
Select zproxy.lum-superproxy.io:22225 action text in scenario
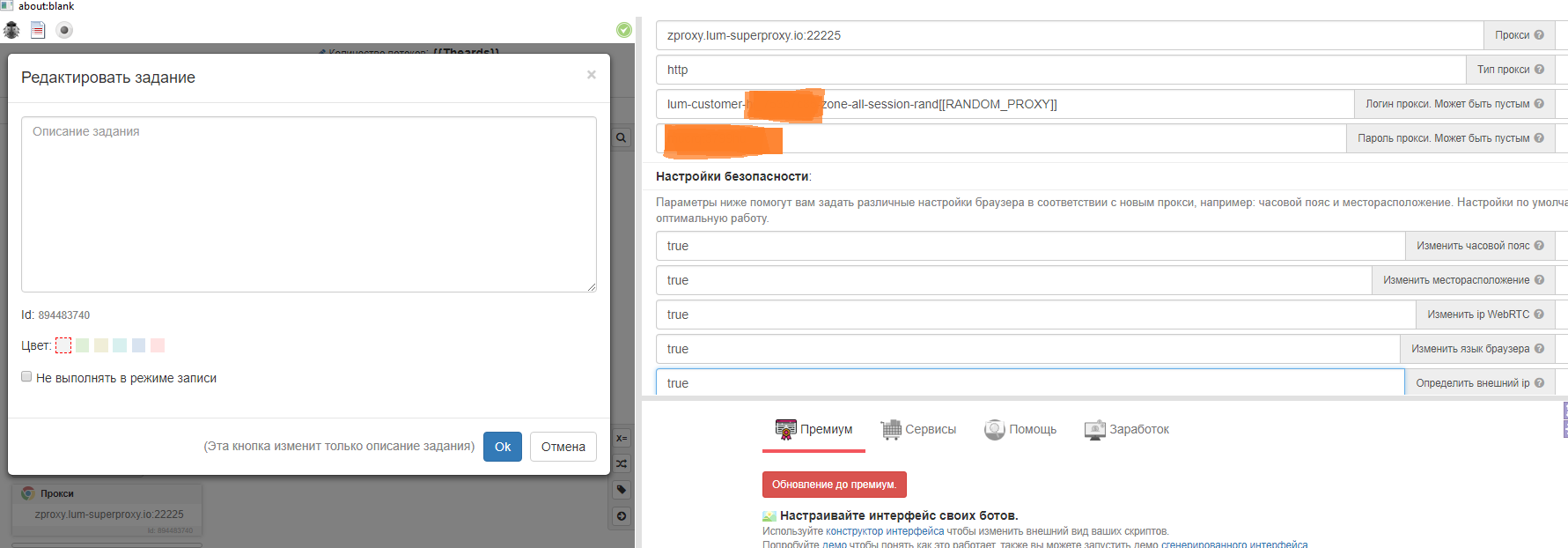point(109,515)
